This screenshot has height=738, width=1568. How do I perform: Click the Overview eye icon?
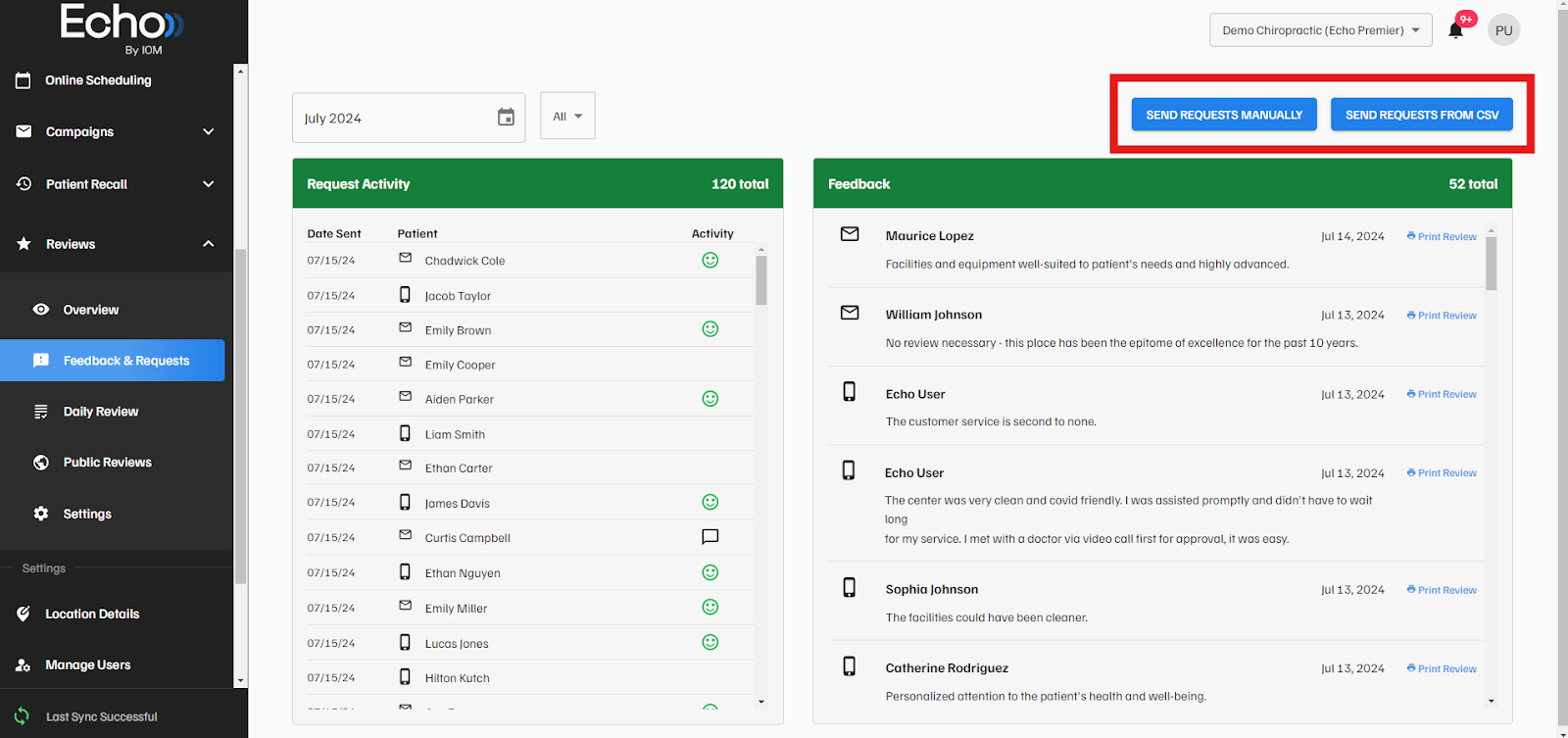click(41, 310)
